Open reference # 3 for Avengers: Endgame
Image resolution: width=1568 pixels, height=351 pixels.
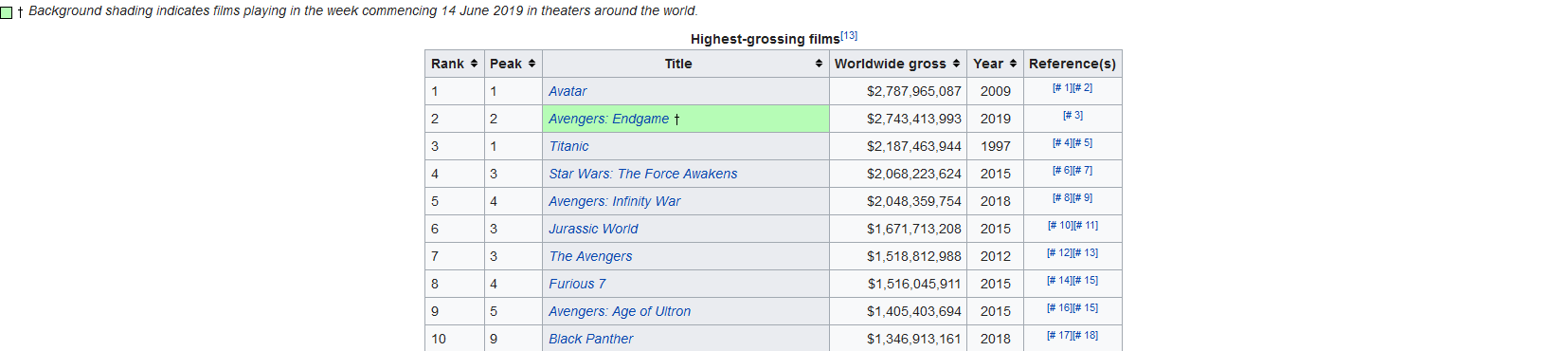1072,115
